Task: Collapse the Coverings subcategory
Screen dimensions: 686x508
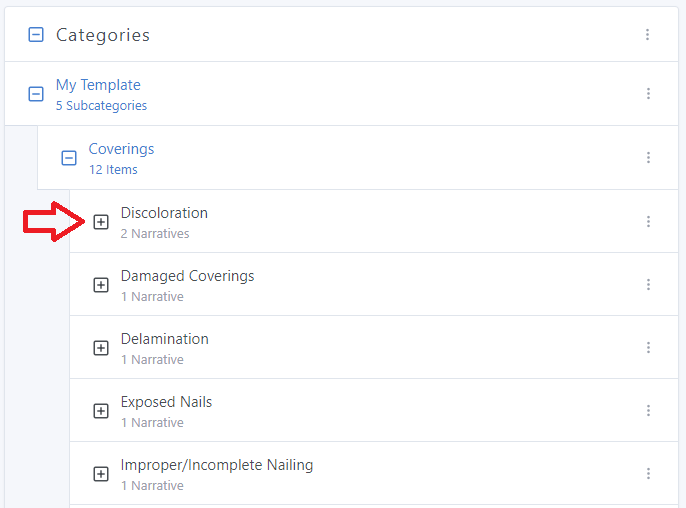Action: pos(69,158)
